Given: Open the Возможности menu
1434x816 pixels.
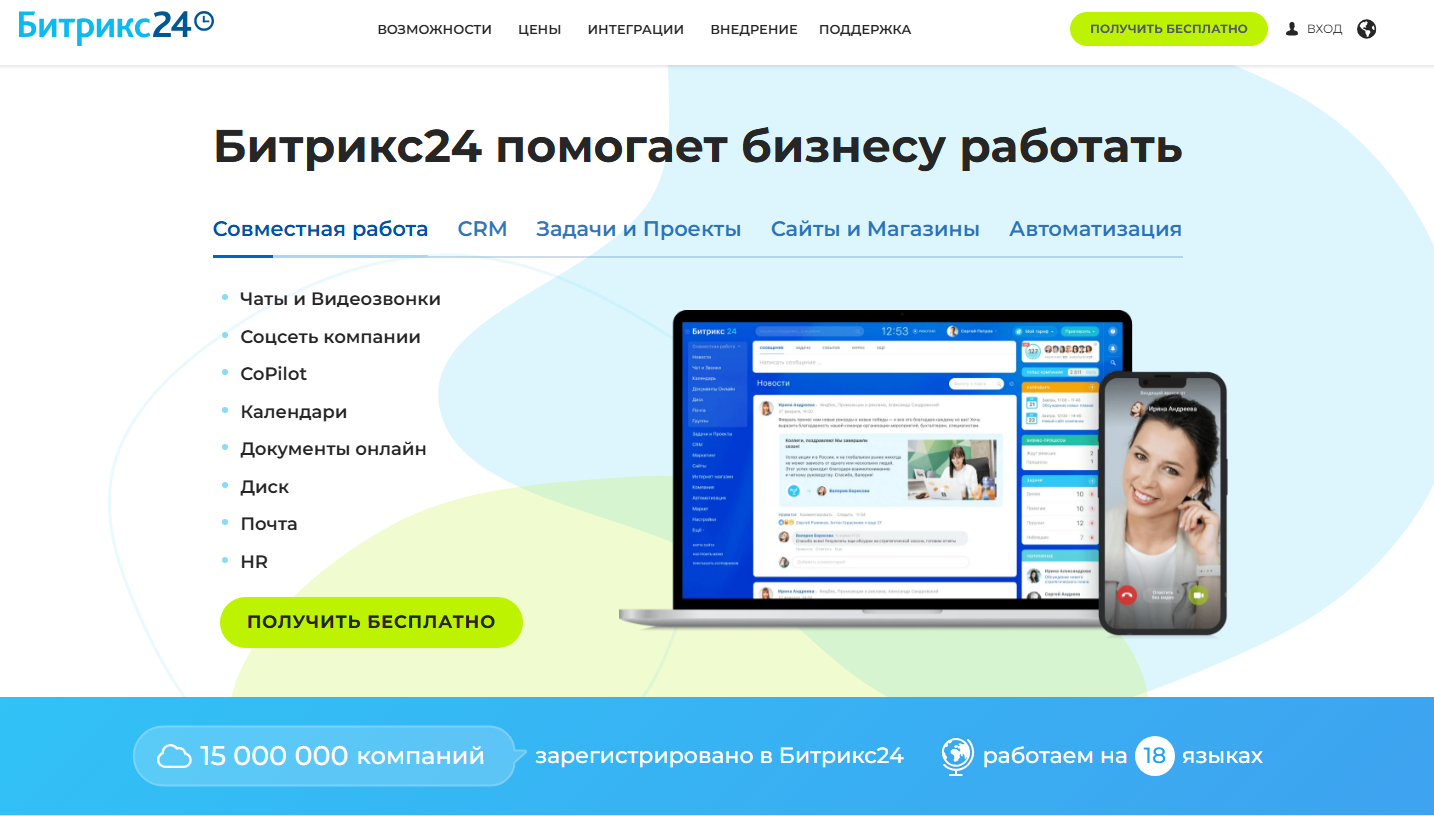Looking at the screenshot, I should click(x=434, y=29).
